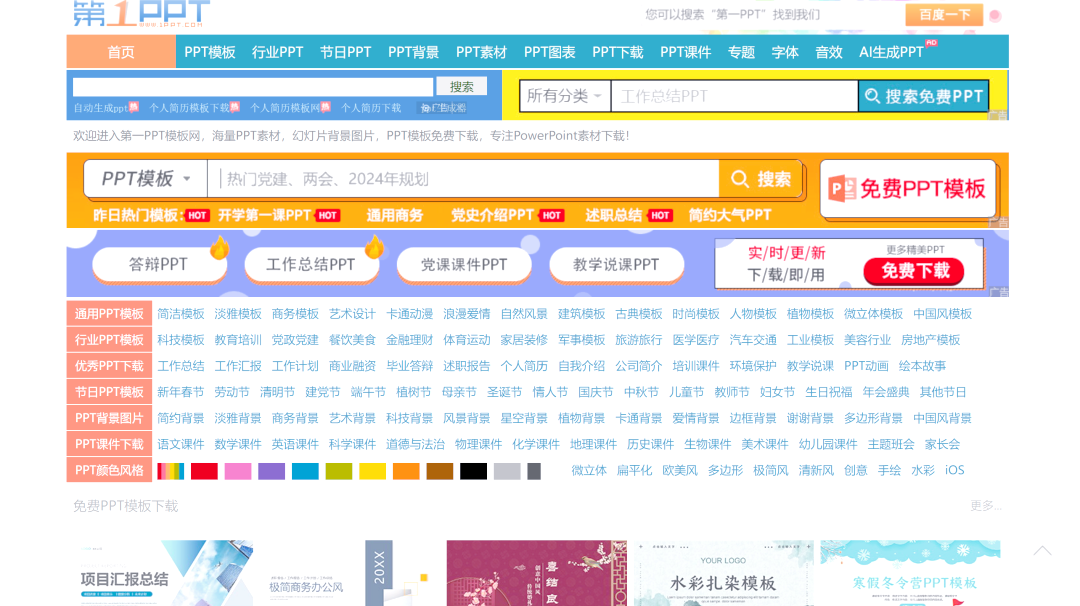The width and height of the screenshot is (1080, 606).
Task: Click the magnifier icon on 搜索免费PPT button
Action: tap(873, 96)
